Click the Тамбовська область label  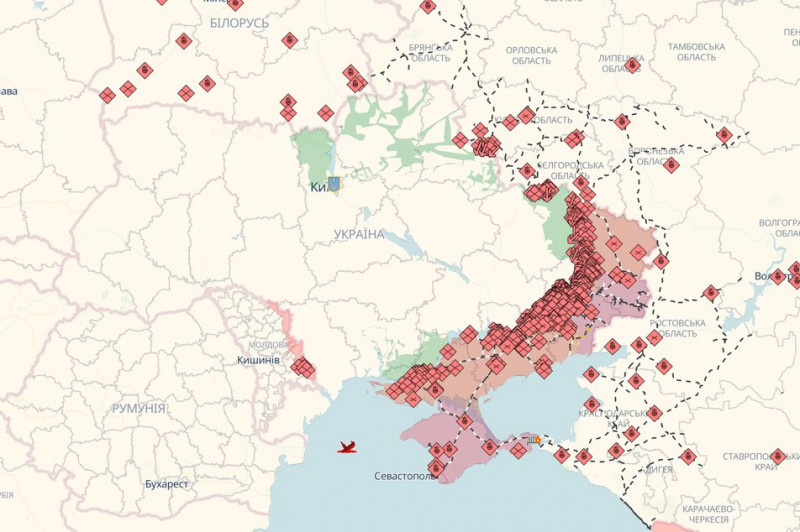click(x=695, y=53)
